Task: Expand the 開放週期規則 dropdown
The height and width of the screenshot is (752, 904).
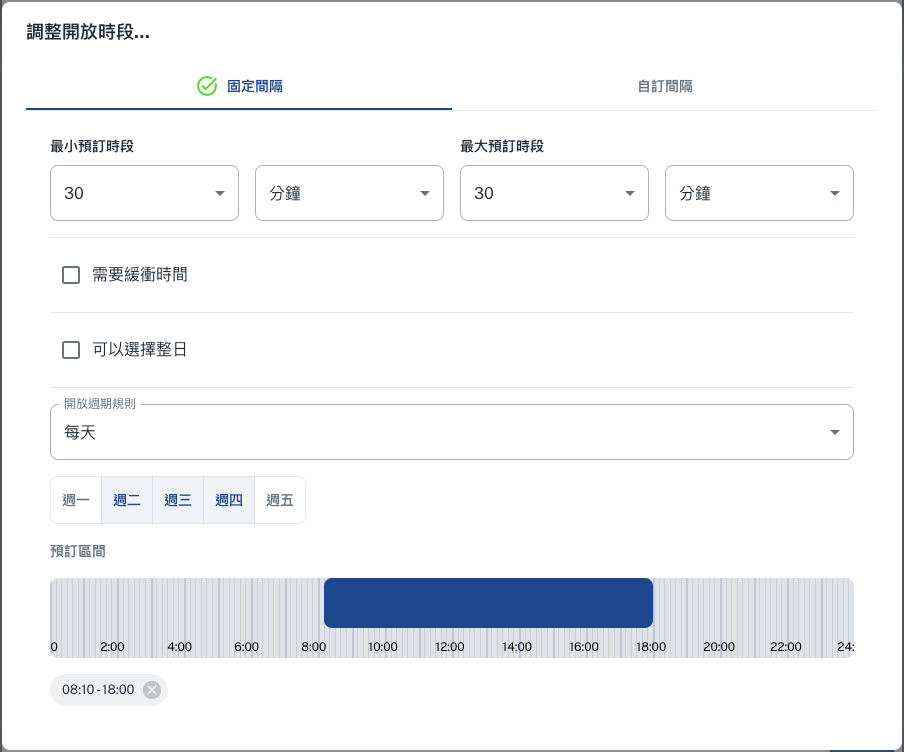Action: (451, 432)
